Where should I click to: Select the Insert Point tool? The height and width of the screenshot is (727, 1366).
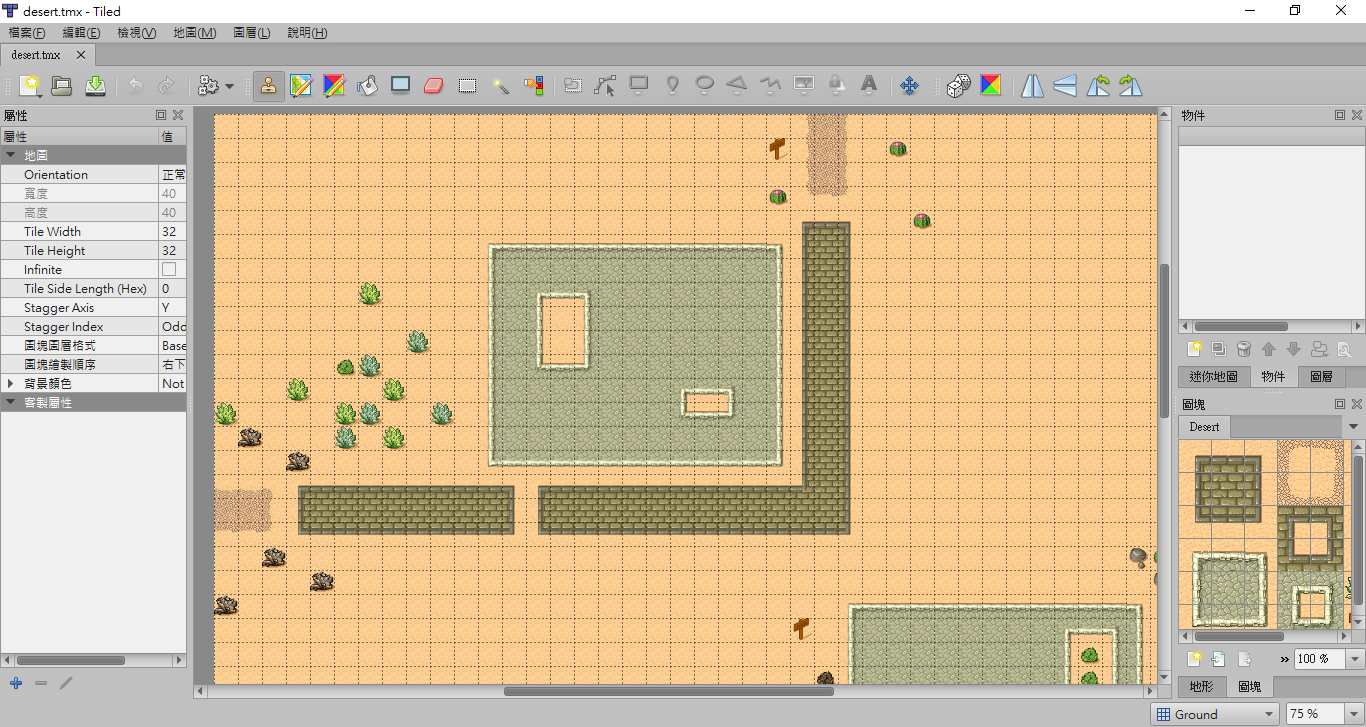click(672, 86)
